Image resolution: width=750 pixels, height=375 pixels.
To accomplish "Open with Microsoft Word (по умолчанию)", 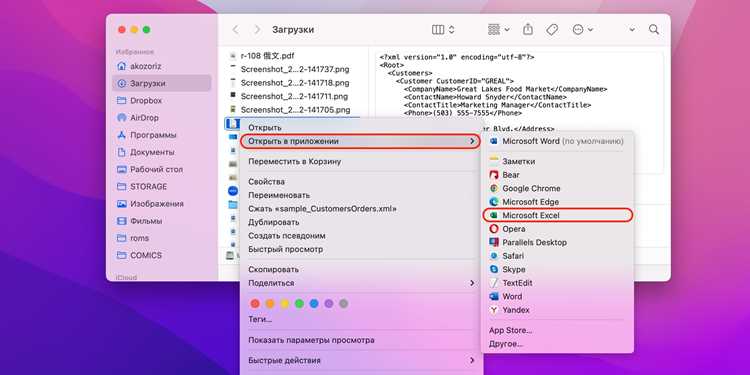I will (557, 142).
